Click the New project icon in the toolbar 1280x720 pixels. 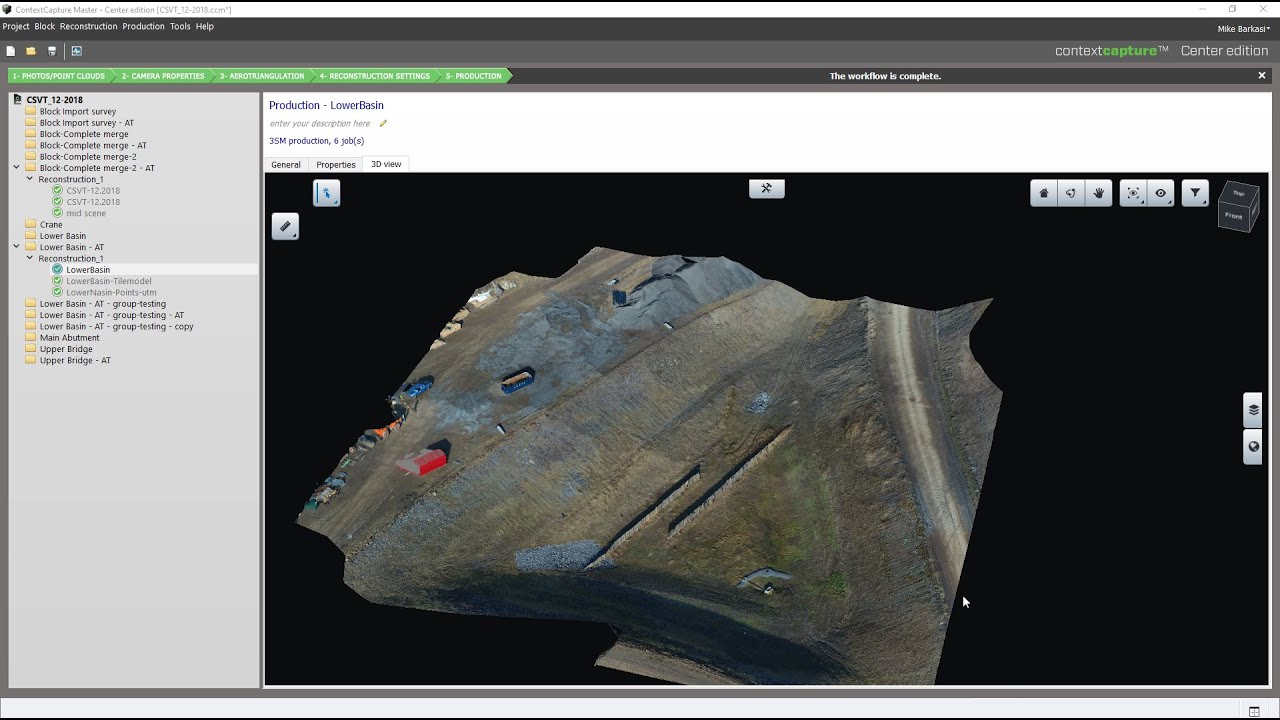[10, 51]
